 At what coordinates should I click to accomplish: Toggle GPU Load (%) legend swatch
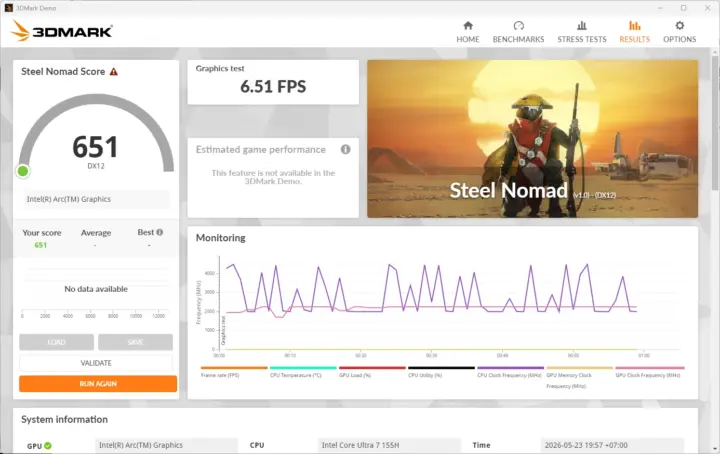pyautogui.click(x=372, y=368)
